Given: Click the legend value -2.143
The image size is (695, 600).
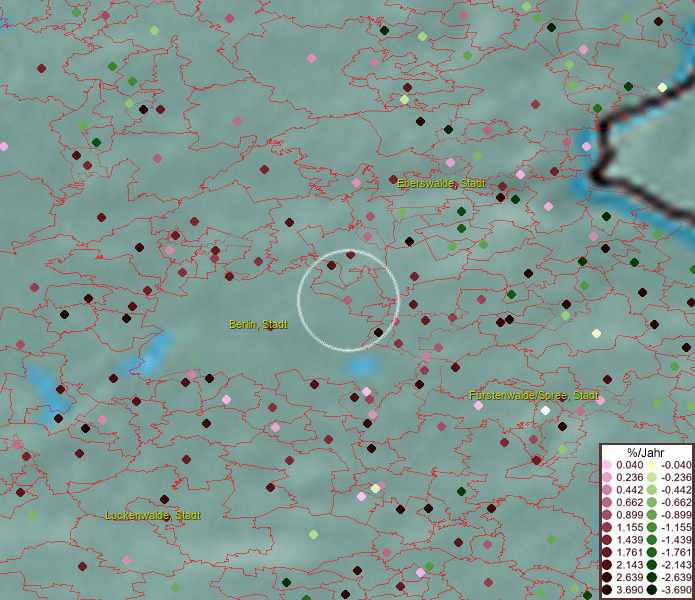Looking at the screenshot, I should (x=676, y=565).
